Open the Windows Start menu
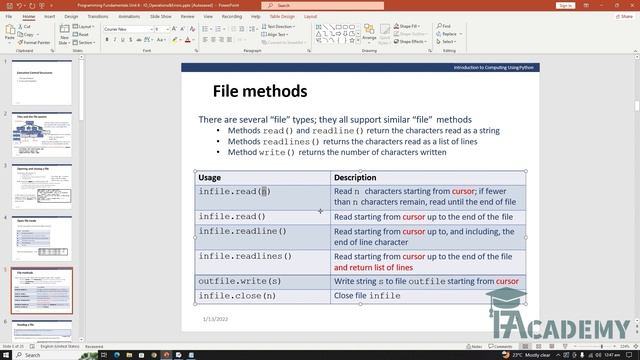This screenshot has height=360, width=640. [6, 355]
